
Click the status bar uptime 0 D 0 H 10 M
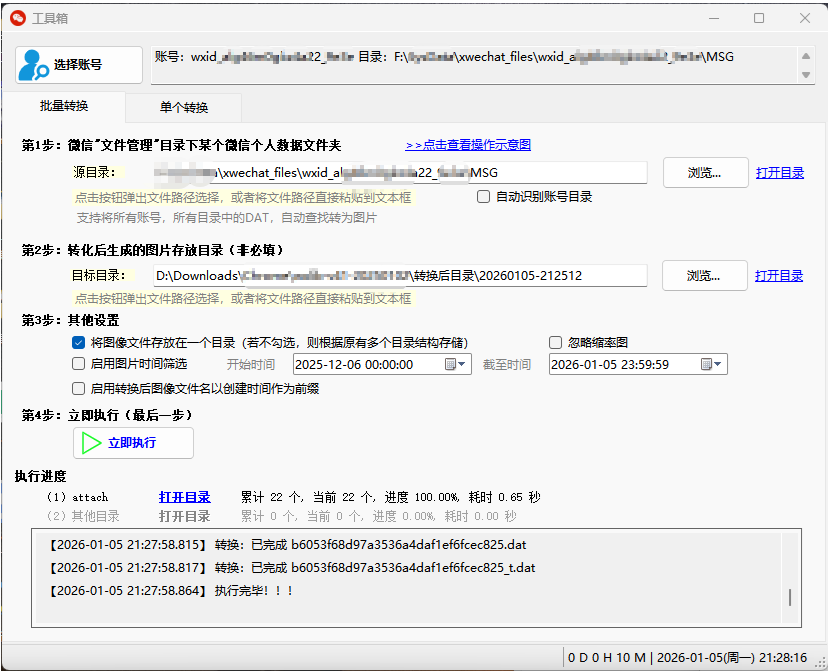607,658
